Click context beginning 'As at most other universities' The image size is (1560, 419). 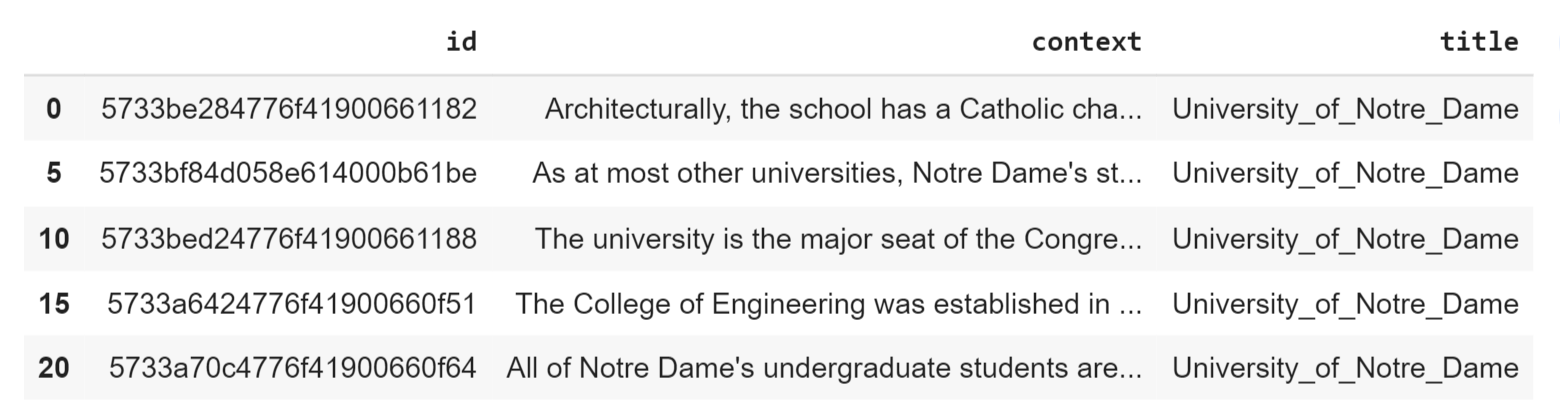point(837,173)
